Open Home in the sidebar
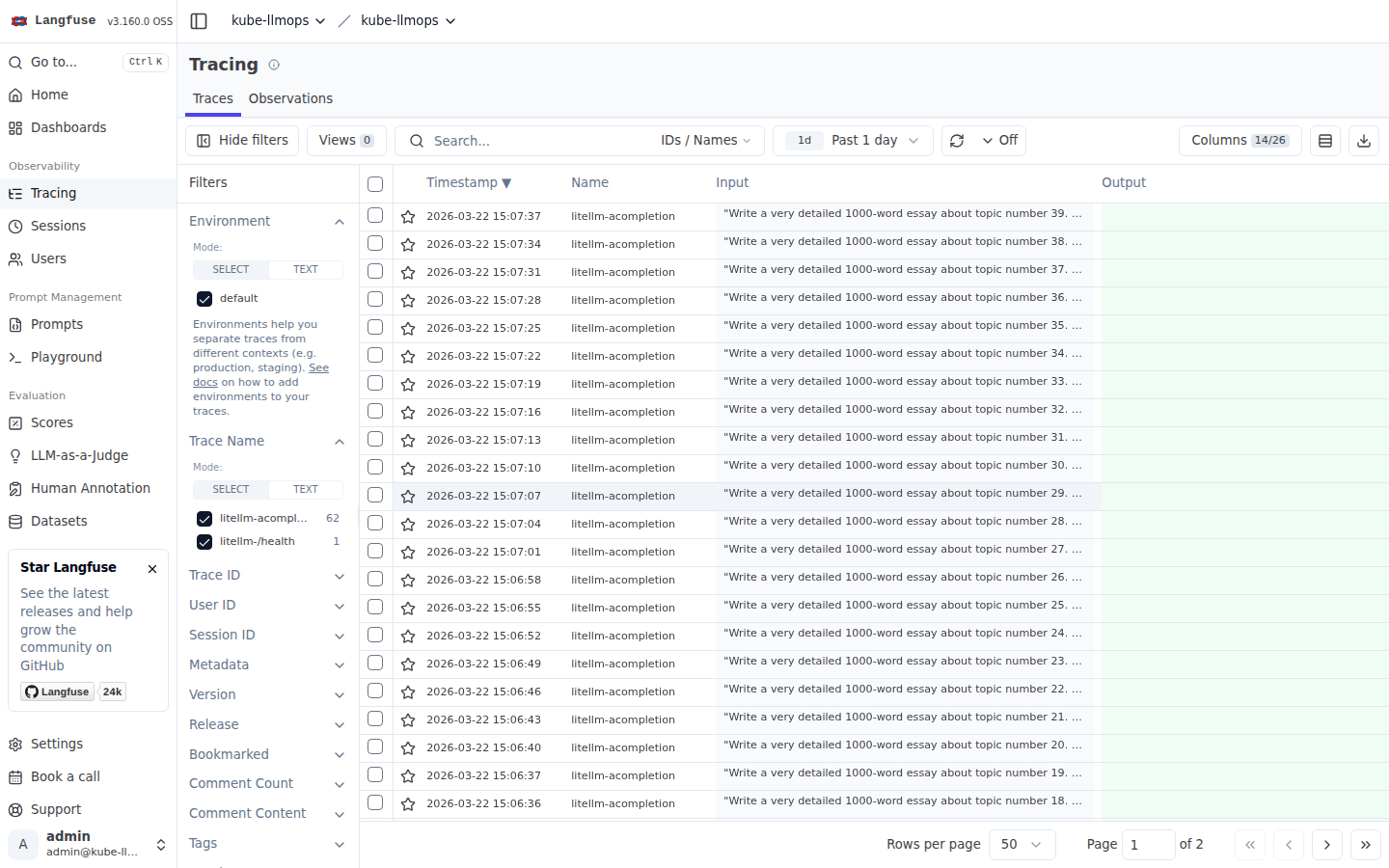The image size is (1389, 868). (x=88, y=95)
